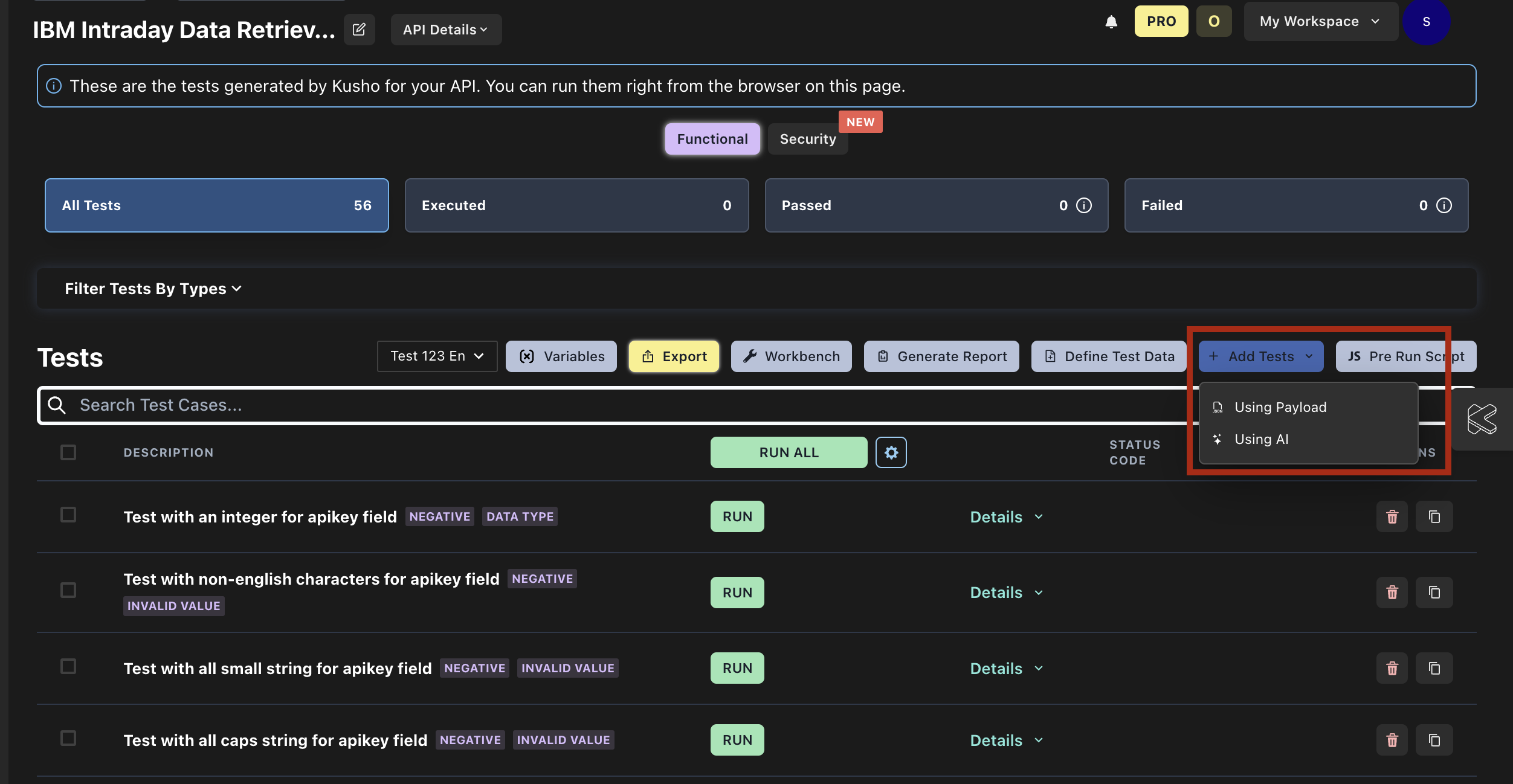
Task: Click the Export button
Action: tap(674, 356)
